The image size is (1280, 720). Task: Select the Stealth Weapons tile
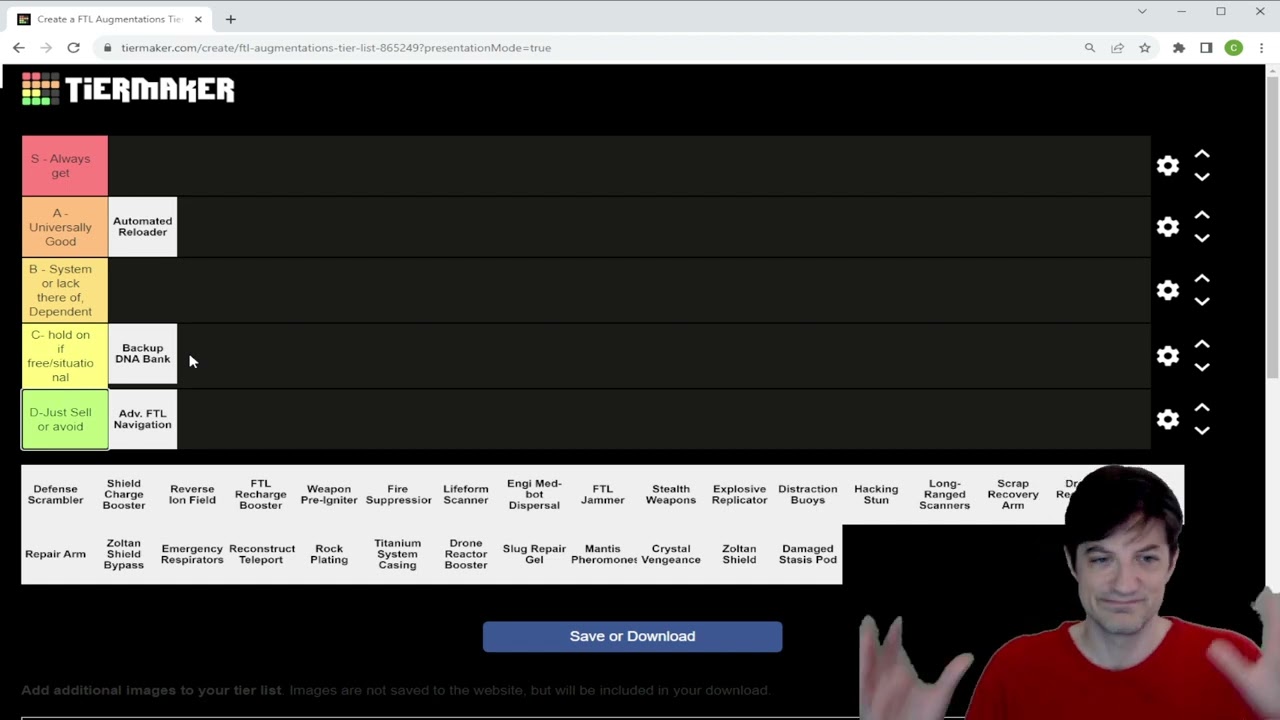pos(671,495)
